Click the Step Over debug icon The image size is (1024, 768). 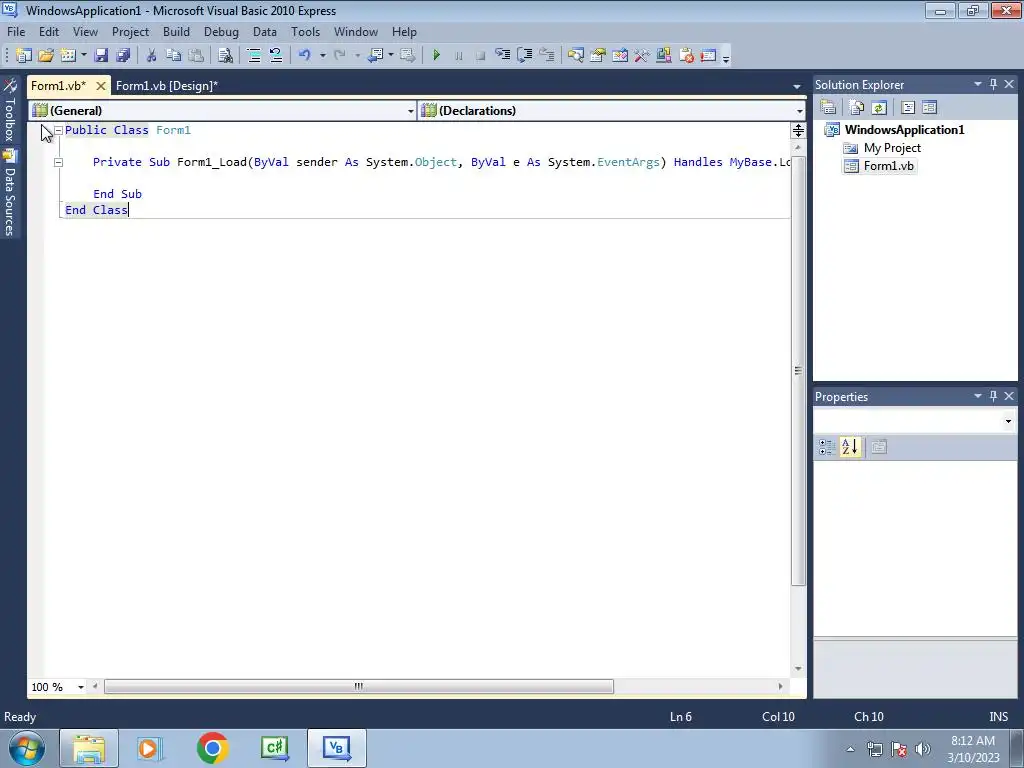pos(524,56)
